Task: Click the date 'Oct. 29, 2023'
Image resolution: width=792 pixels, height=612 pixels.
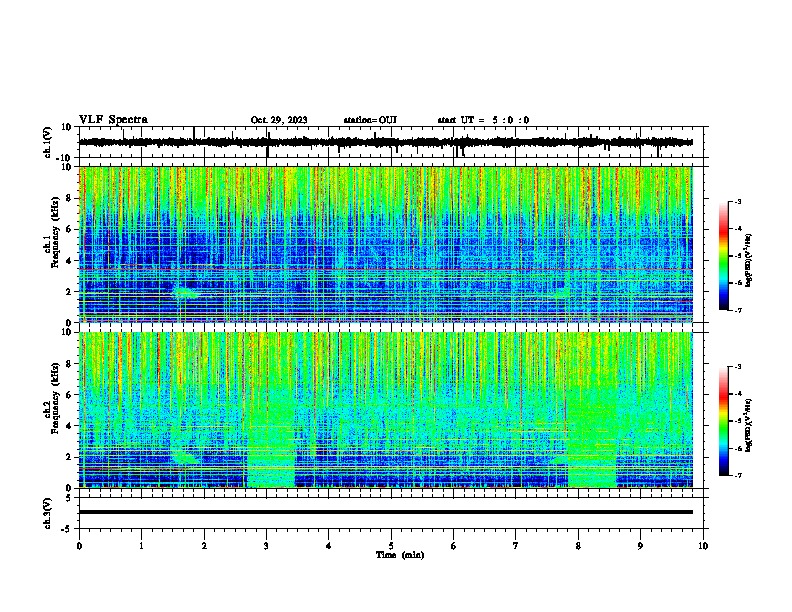Action: coord(279,120)
